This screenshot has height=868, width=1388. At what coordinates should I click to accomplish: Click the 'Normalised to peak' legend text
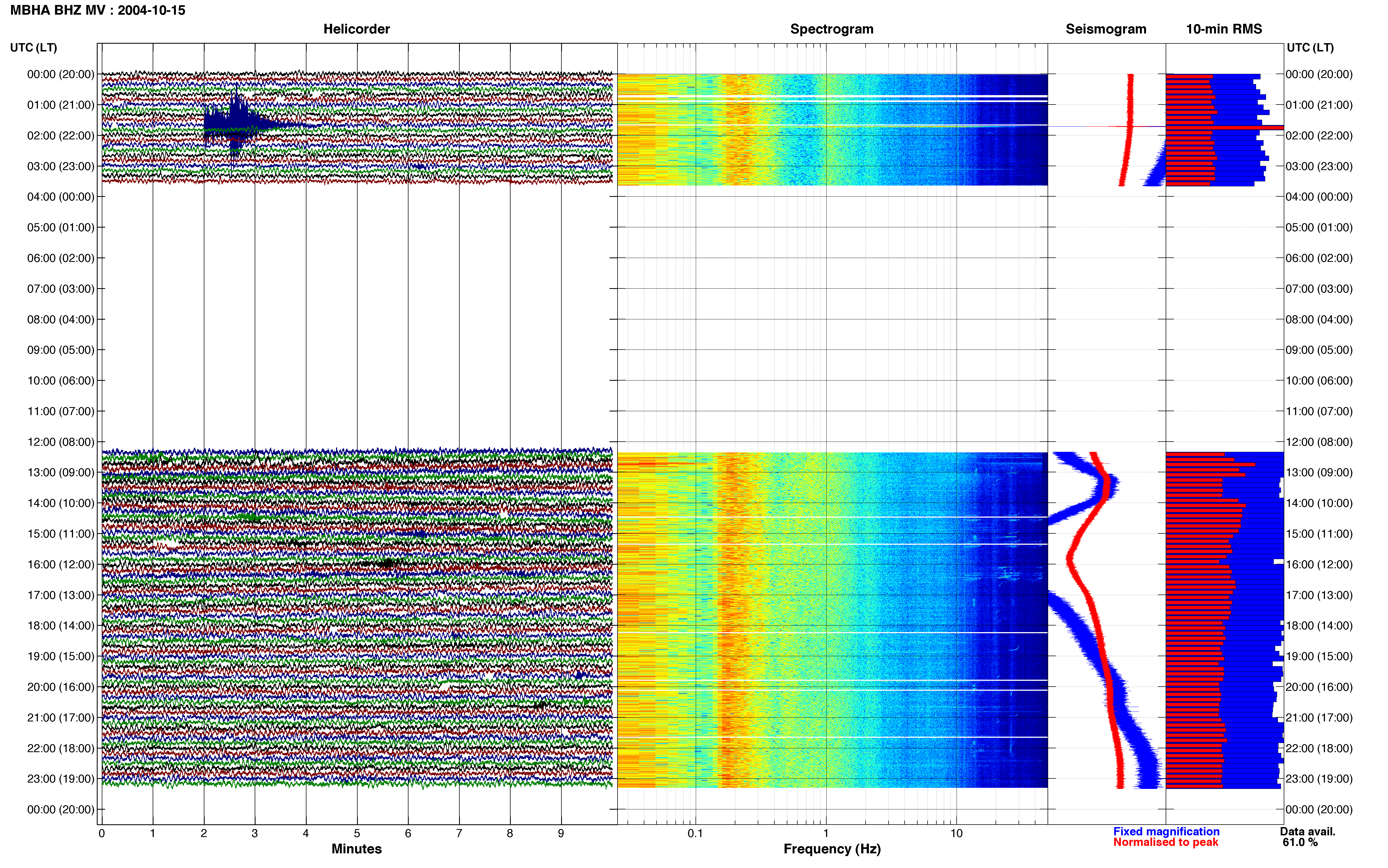tap(1165, 842)
